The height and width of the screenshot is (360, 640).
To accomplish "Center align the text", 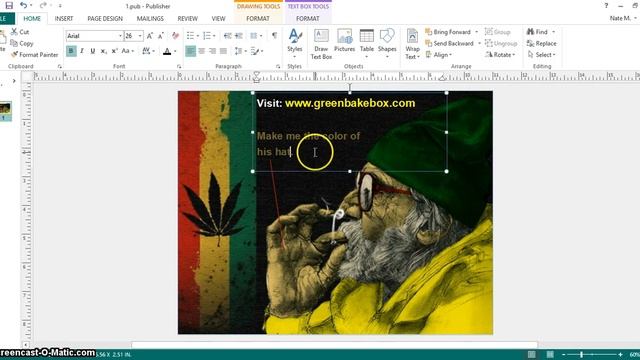I will tap(202, 51).
